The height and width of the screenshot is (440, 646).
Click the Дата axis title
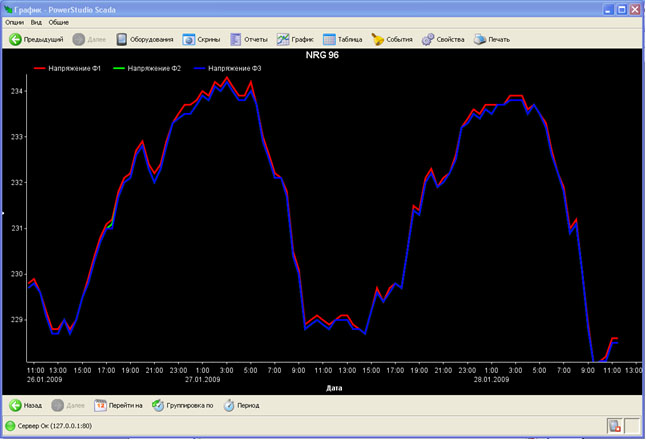(334, 388)
